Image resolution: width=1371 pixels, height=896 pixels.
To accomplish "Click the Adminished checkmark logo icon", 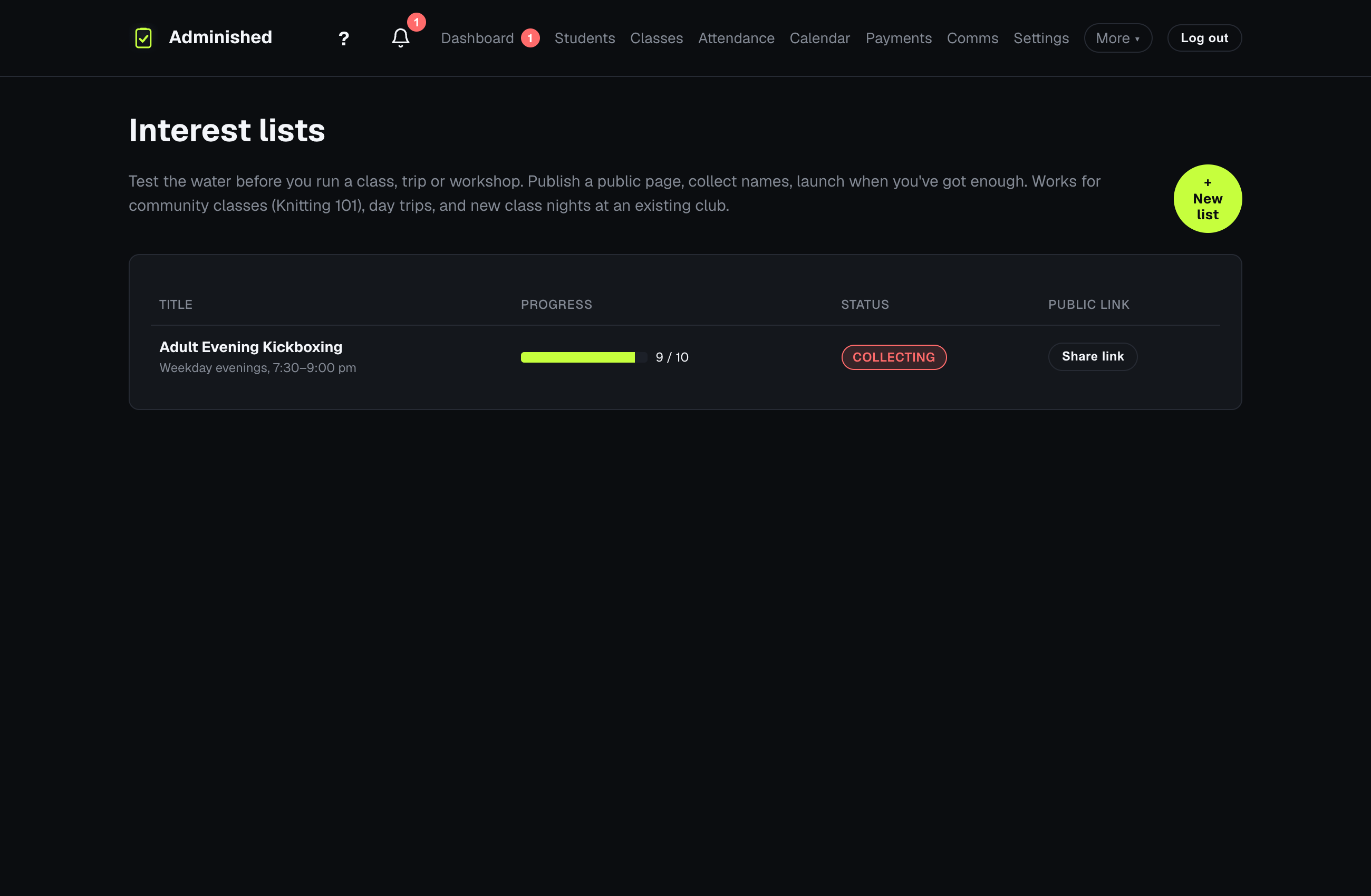I will click(143, 38).
